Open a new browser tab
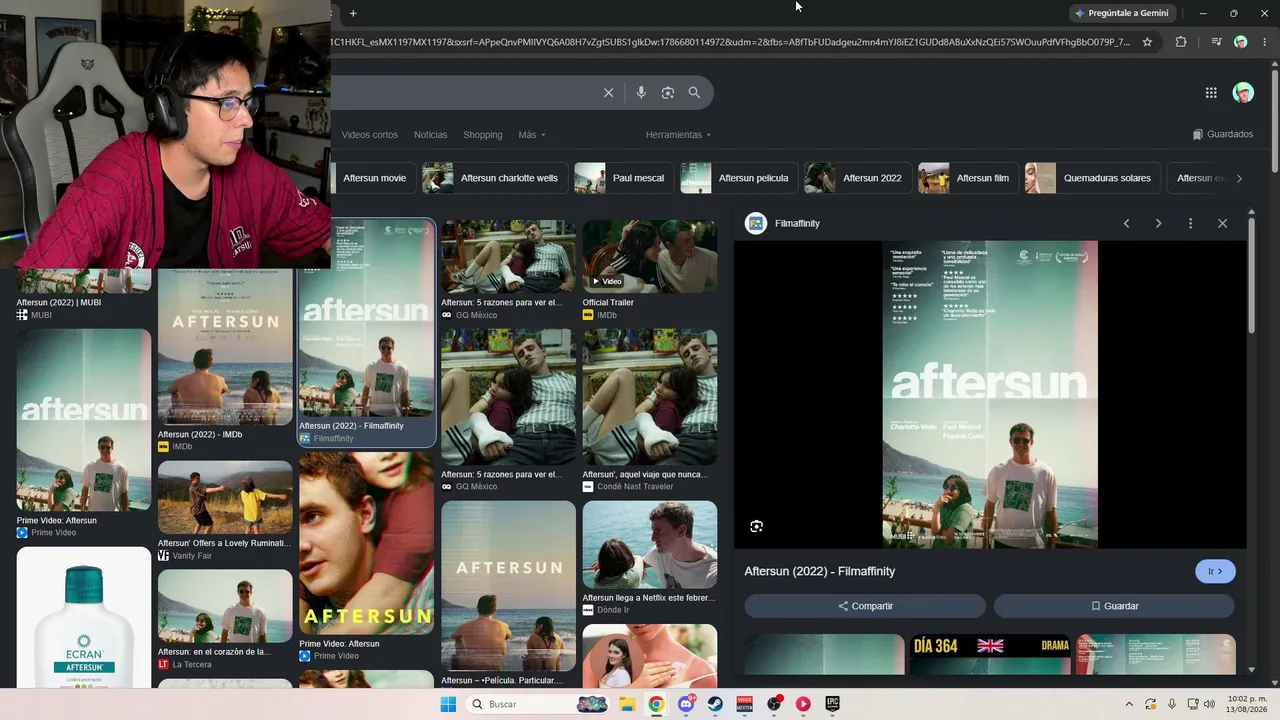This screenshot has height=720, width=1280. pos(353,13)
